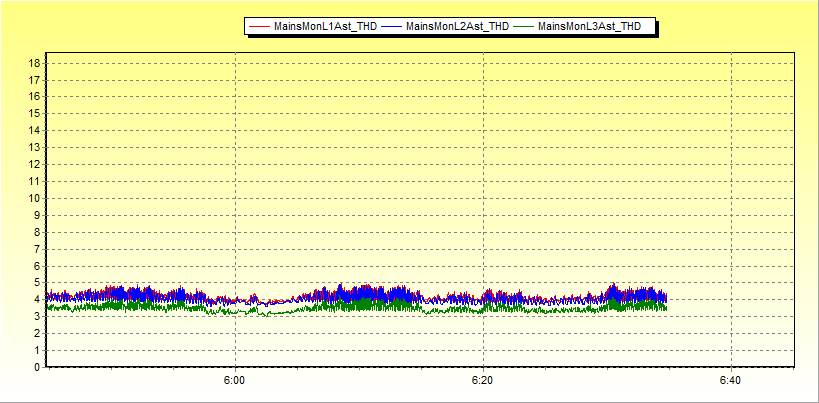Click the 2 label on the Y-axis
Viewport: 819px width, 403px height.
pos(37,333)
